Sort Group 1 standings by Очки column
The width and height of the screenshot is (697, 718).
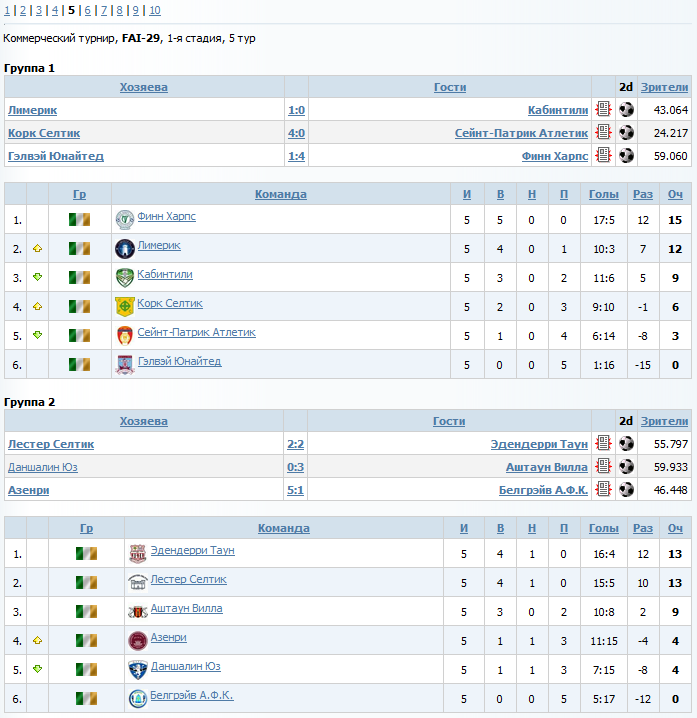click(675, 194)
